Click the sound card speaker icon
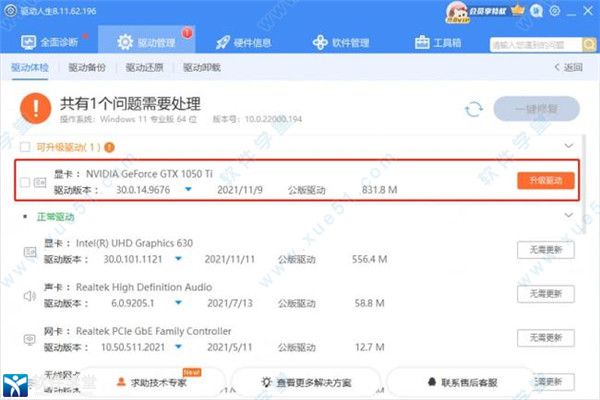The height and width of the screenshot is (400, 600). tap(30, 296)
